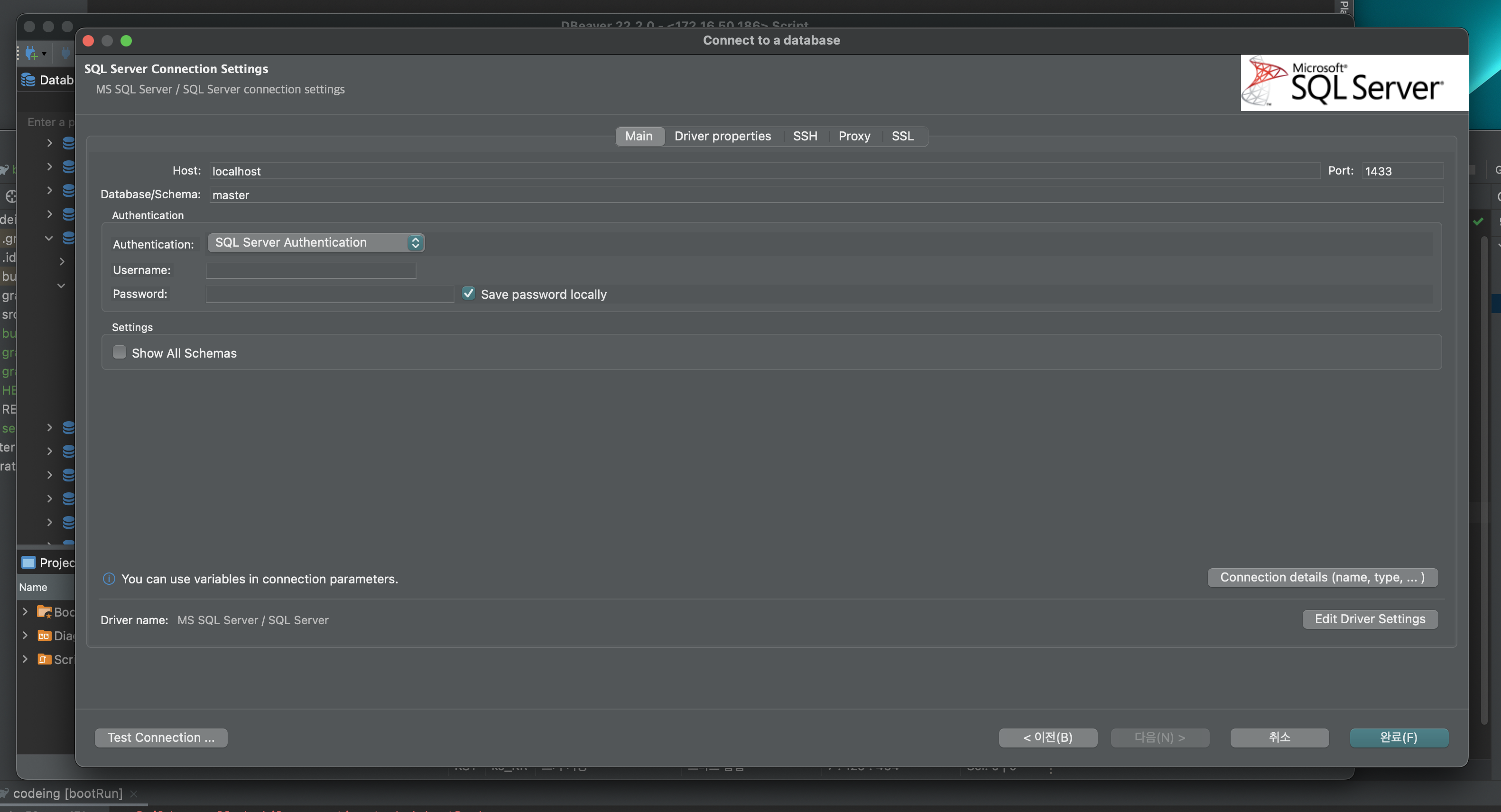Click the Bookmarks folder icon
The height and width of the screenshot is (812, 1501).
[44, 612]
